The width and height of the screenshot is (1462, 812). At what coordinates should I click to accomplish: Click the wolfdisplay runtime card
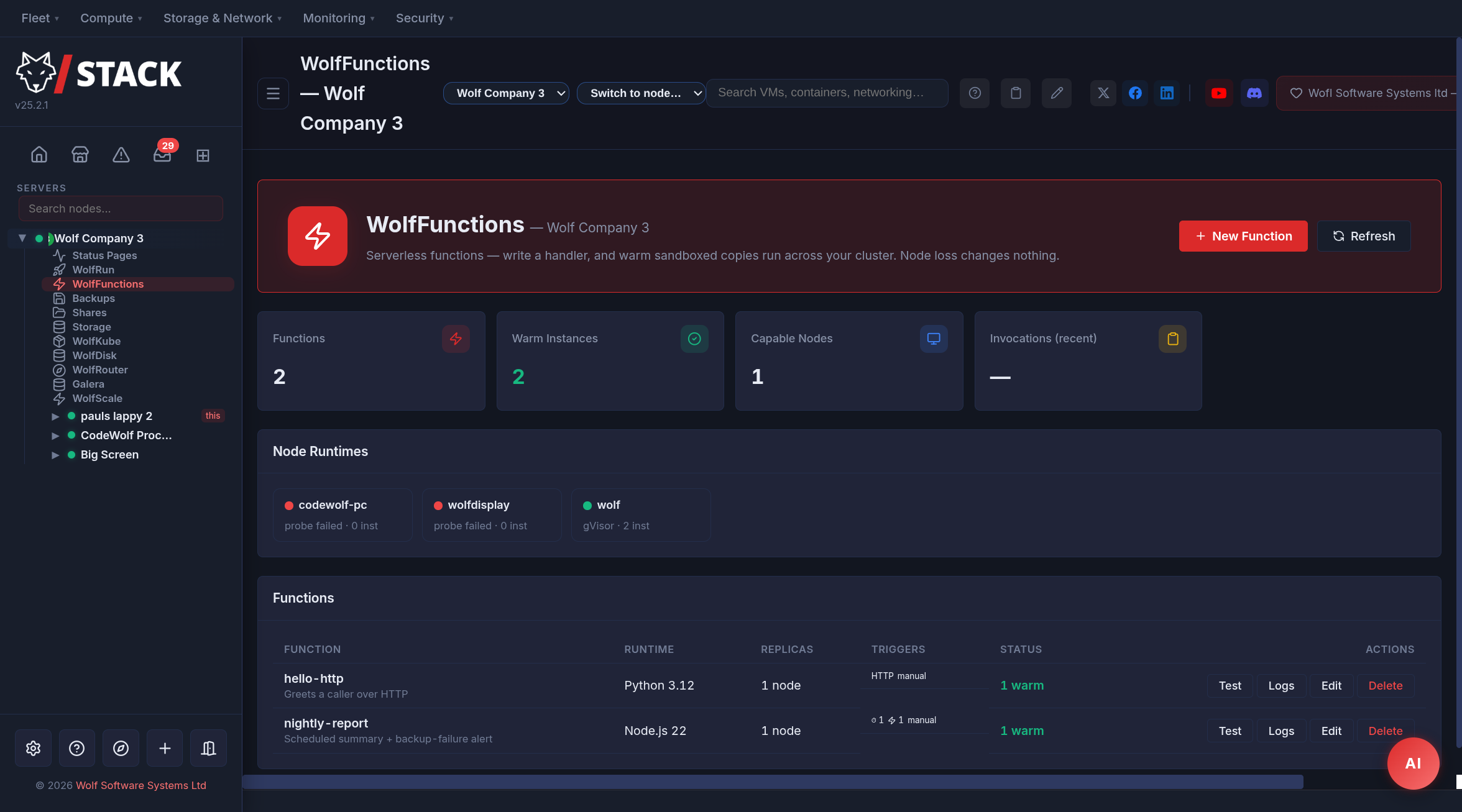point(492,515)
